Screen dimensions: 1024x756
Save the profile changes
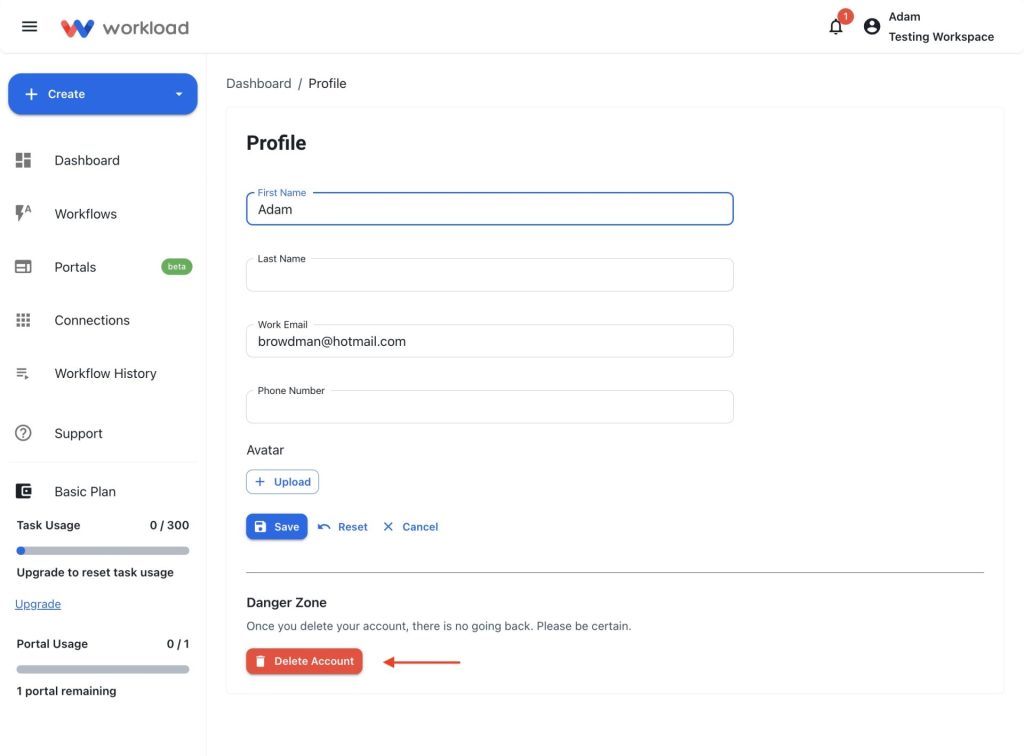coord(277,527)
